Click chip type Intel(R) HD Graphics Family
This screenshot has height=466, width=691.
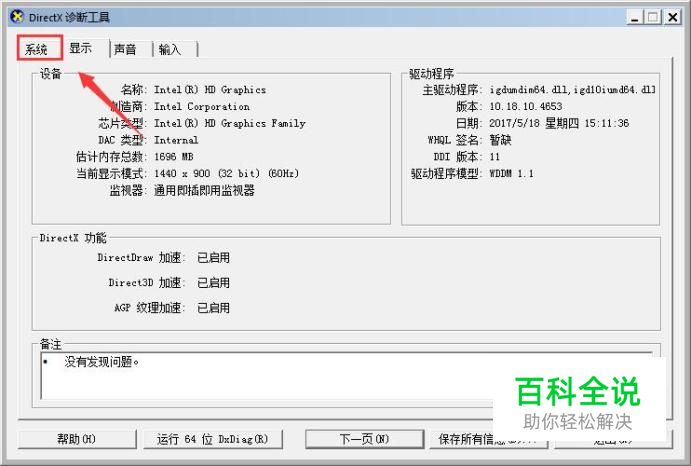[x=230, y=123]
